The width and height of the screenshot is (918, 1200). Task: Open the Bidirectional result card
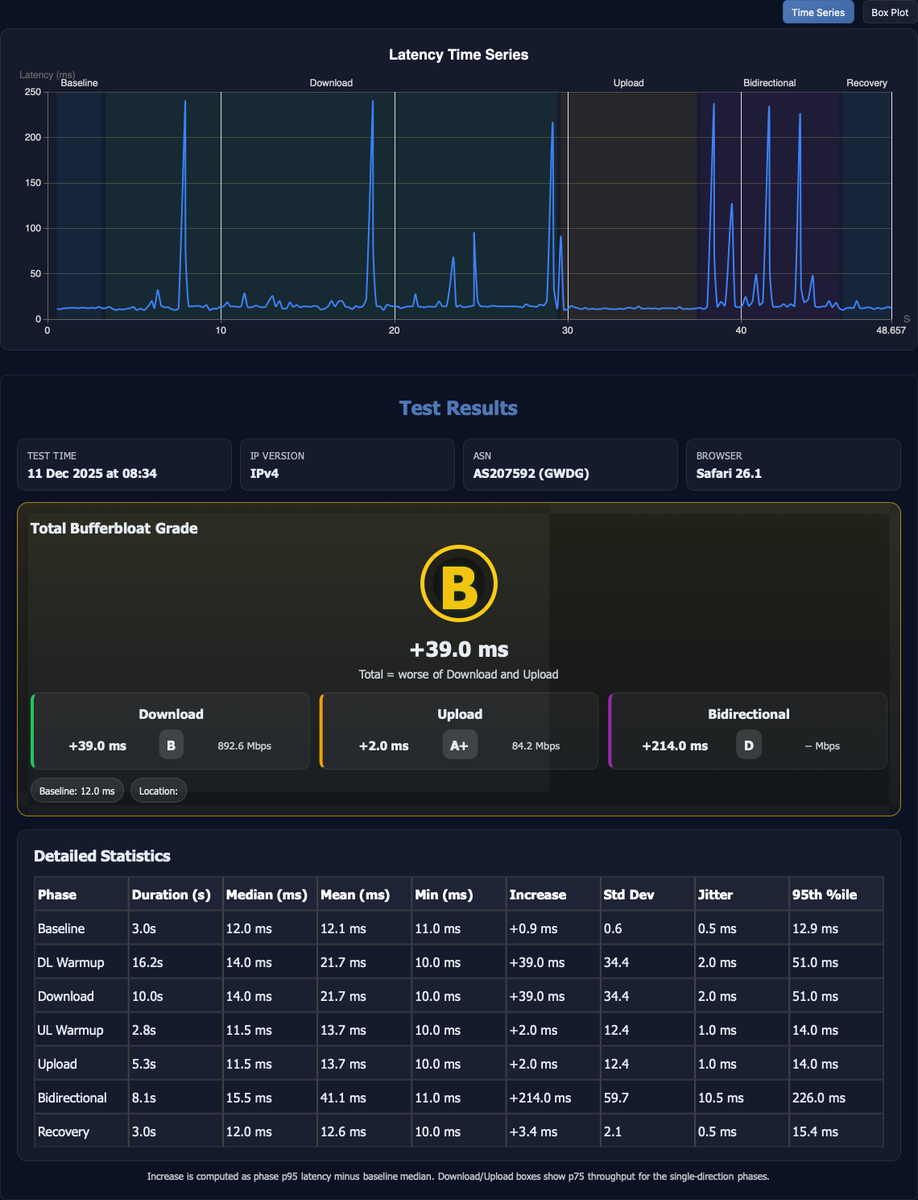tap(748, 730)
